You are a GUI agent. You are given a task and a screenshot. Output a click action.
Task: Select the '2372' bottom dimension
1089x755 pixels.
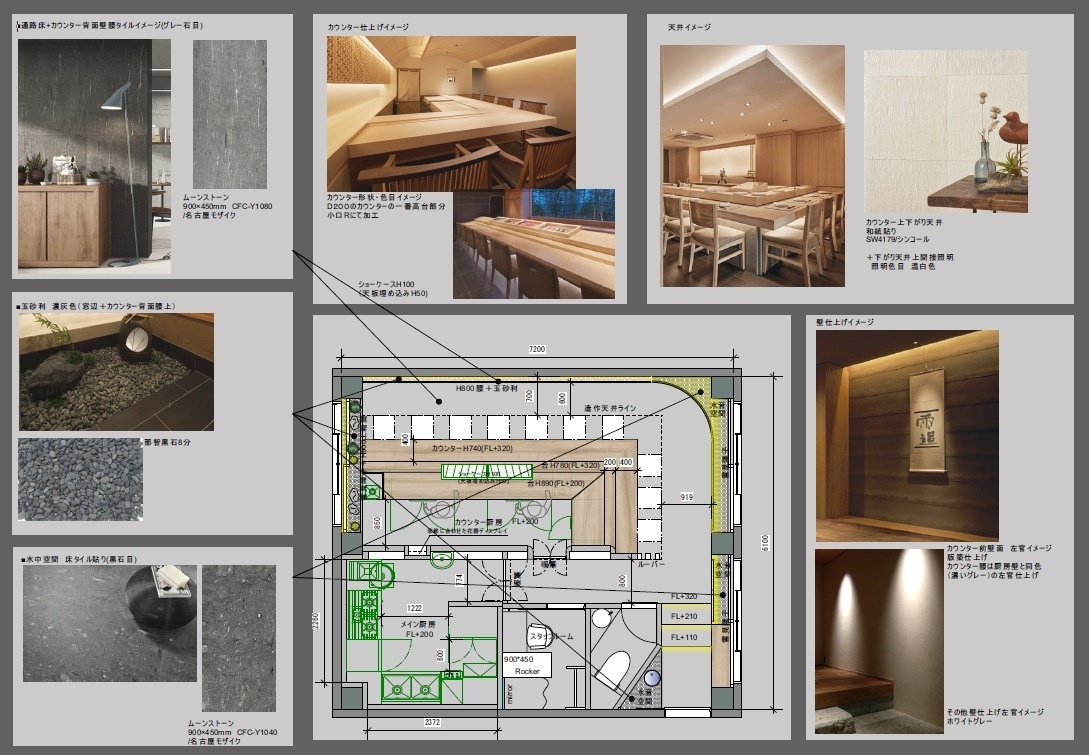(432, 722)
